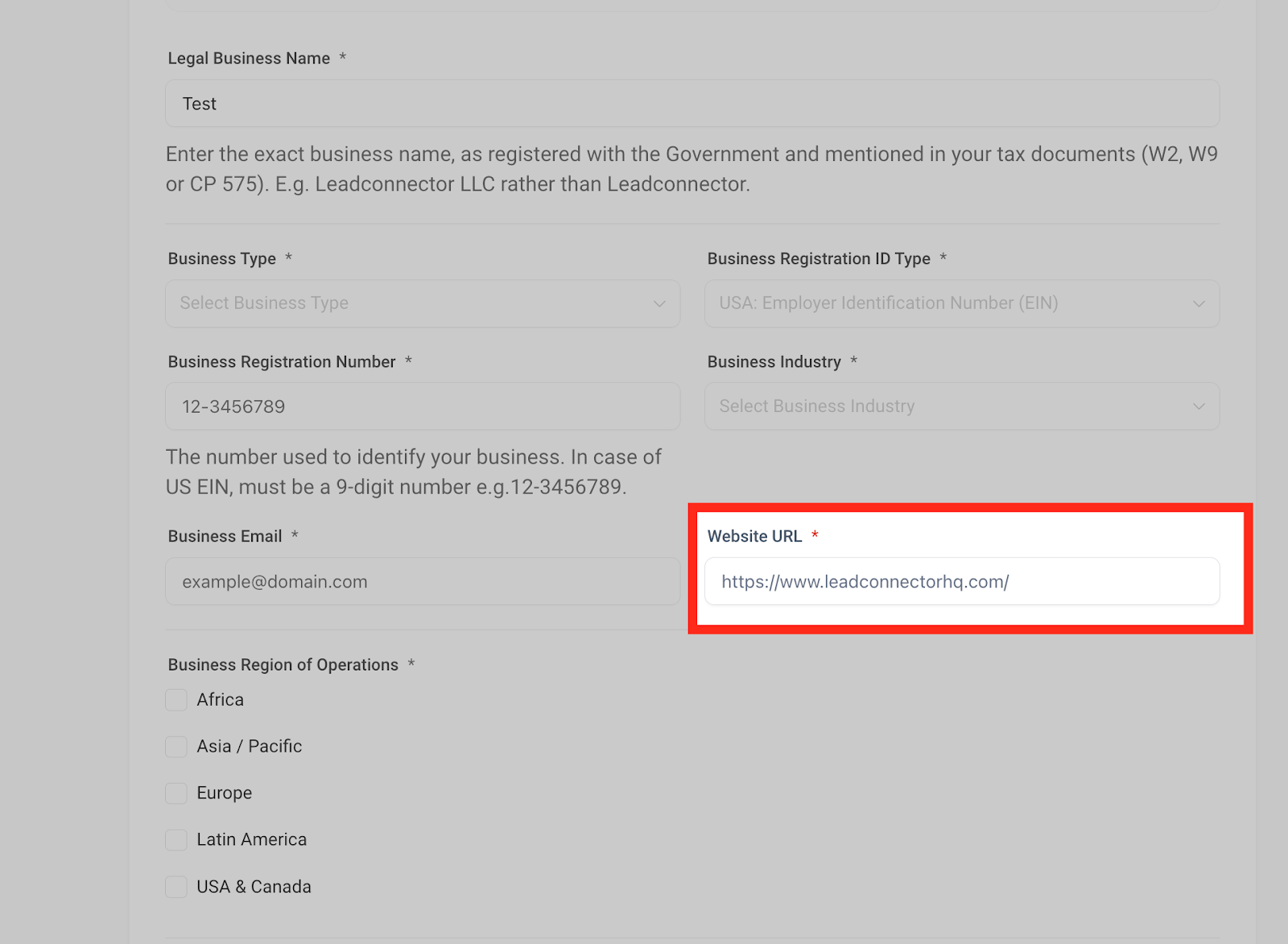Enable the Latin America checkbox
This screenshot has width=1288, height=944.
[176, 840]
